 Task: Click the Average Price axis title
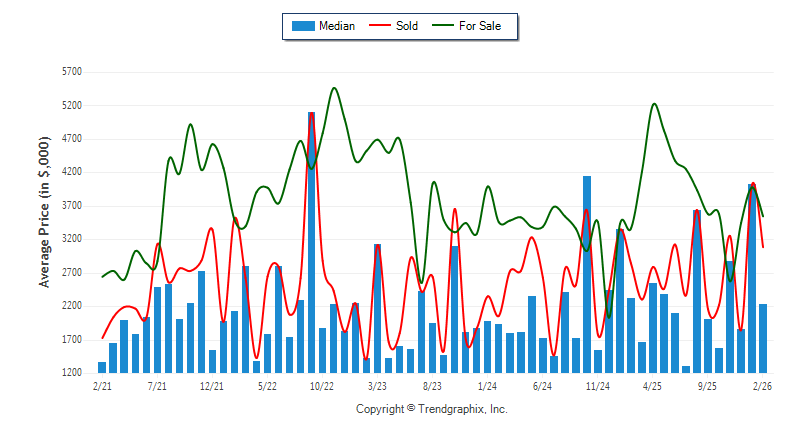[x=45, y=222]
